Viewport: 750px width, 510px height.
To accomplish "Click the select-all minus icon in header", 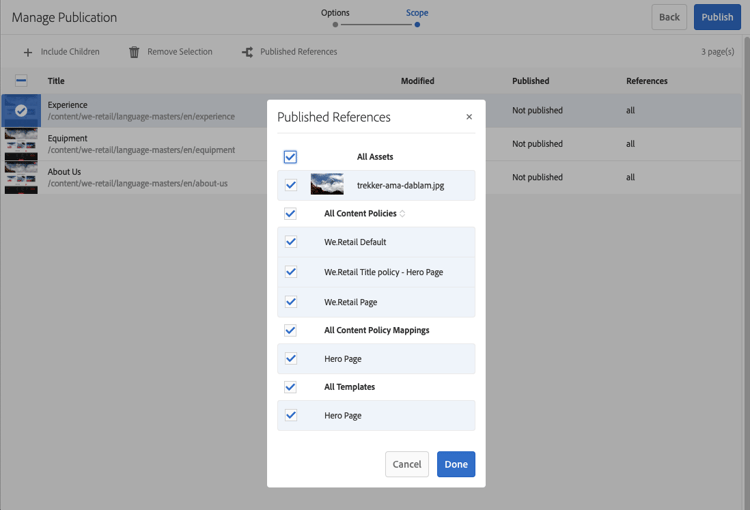I will (21, 81).
